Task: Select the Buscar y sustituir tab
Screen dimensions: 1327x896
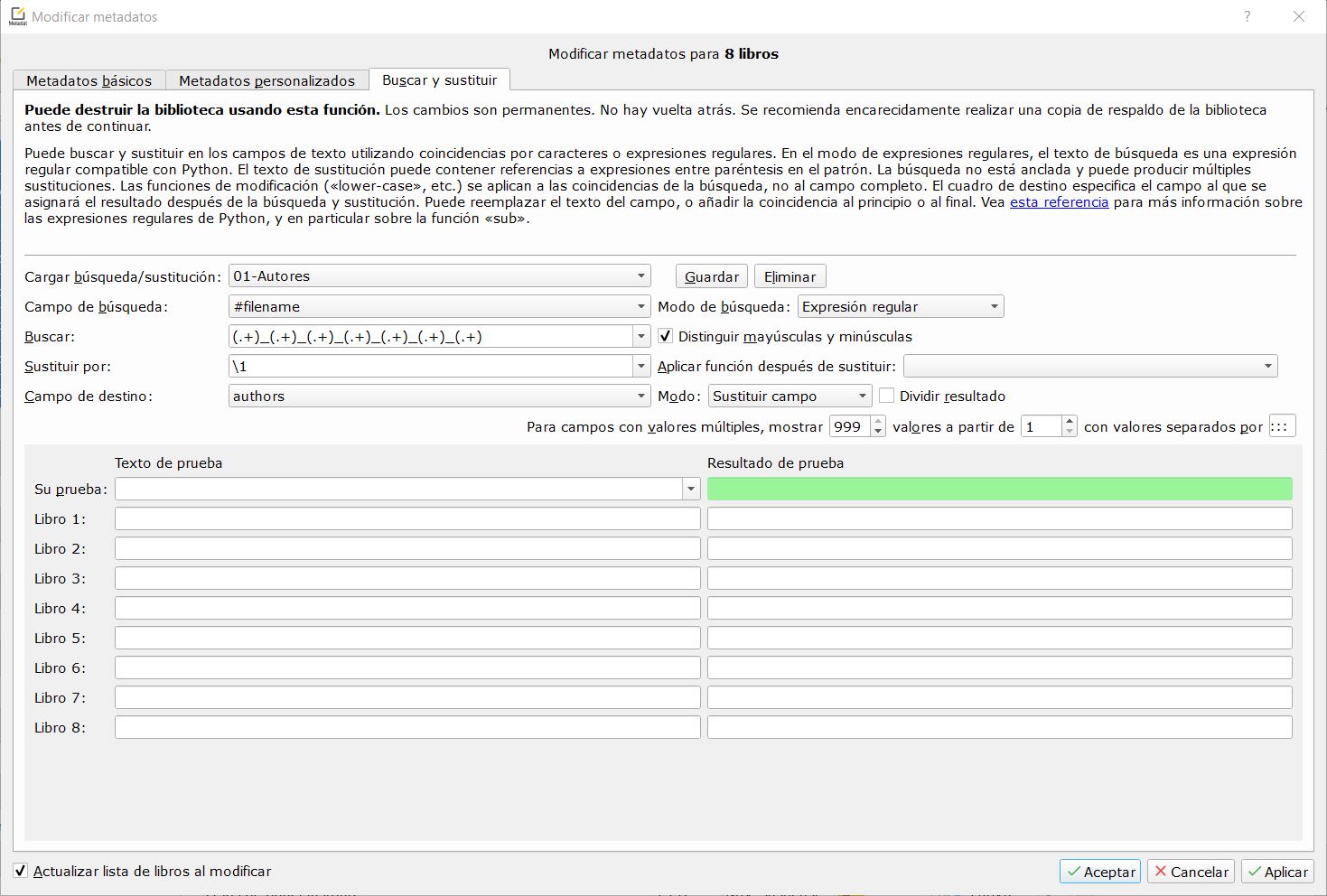Action: tap(440, 79)
